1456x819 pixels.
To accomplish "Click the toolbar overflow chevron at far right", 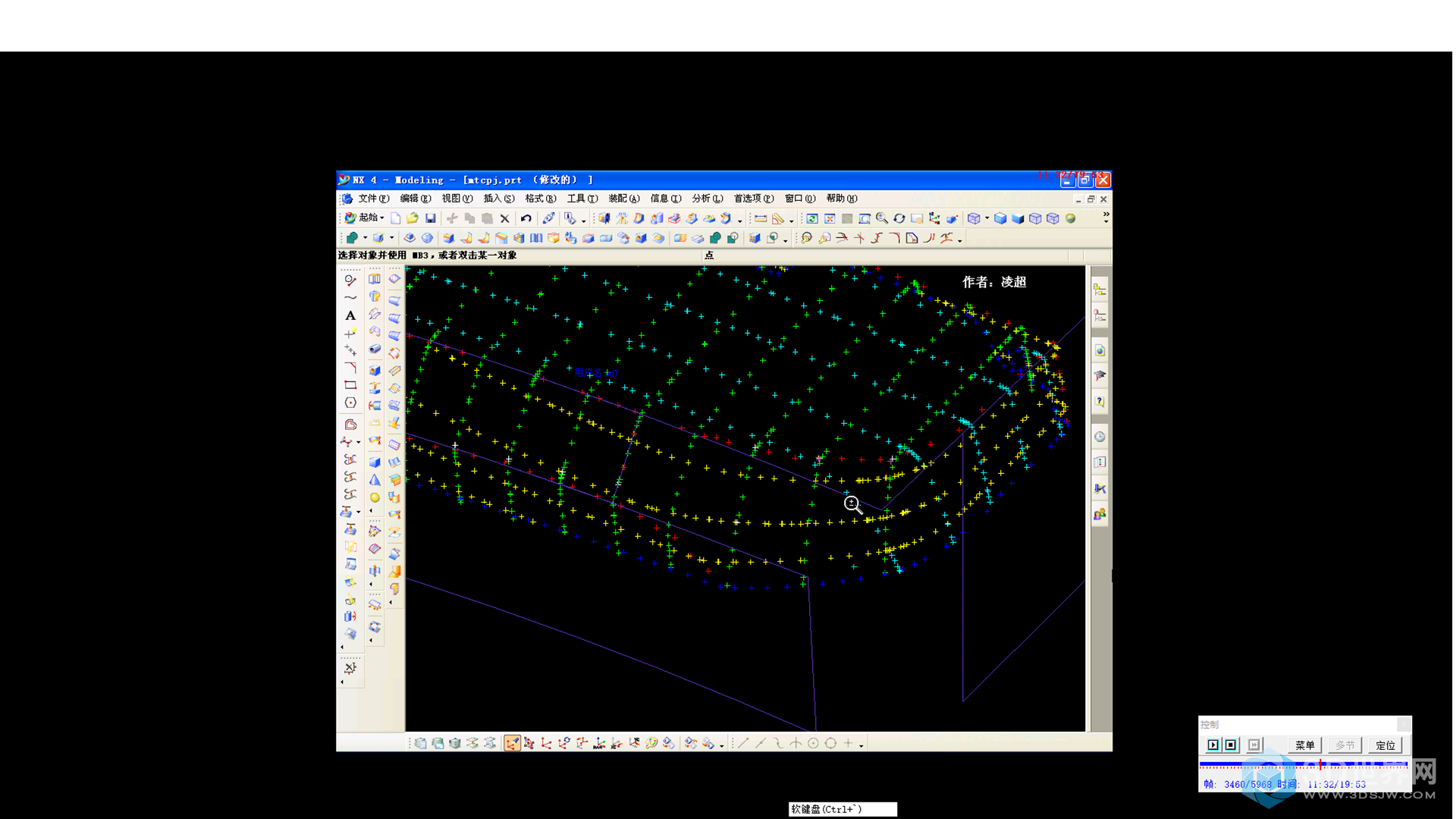I will 1106,217.
